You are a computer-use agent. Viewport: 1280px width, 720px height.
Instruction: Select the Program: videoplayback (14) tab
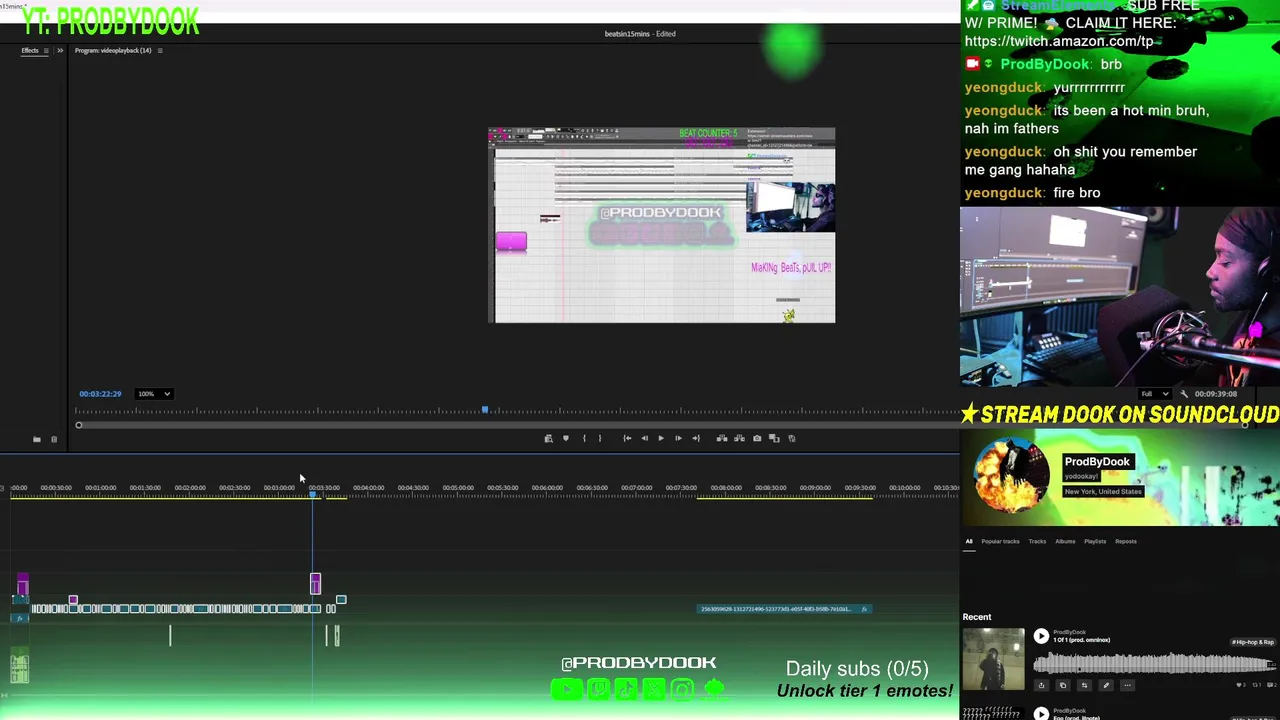[x=113, y=50]
